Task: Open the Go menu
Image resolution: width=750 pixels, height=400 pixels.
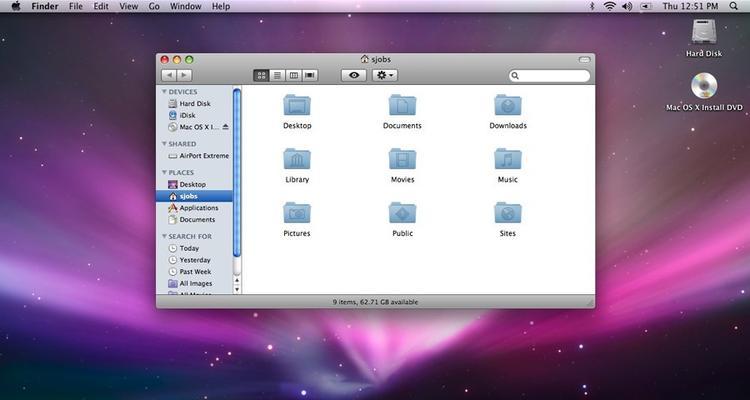Action: pyautogui.click(x=154, y=6)
